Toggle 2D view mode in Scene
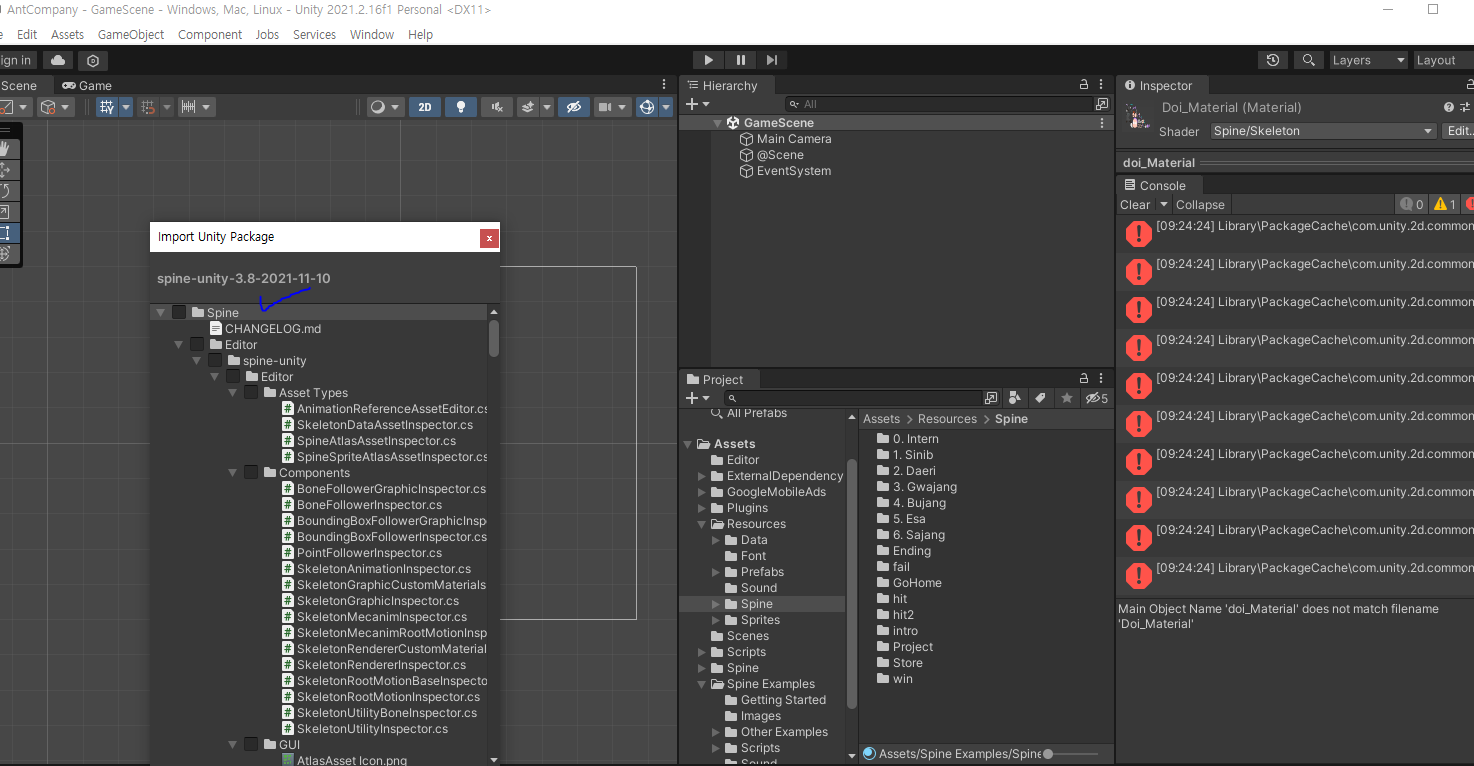Image resolution: width=1474 pixels, height=766 pixels. 425,107
